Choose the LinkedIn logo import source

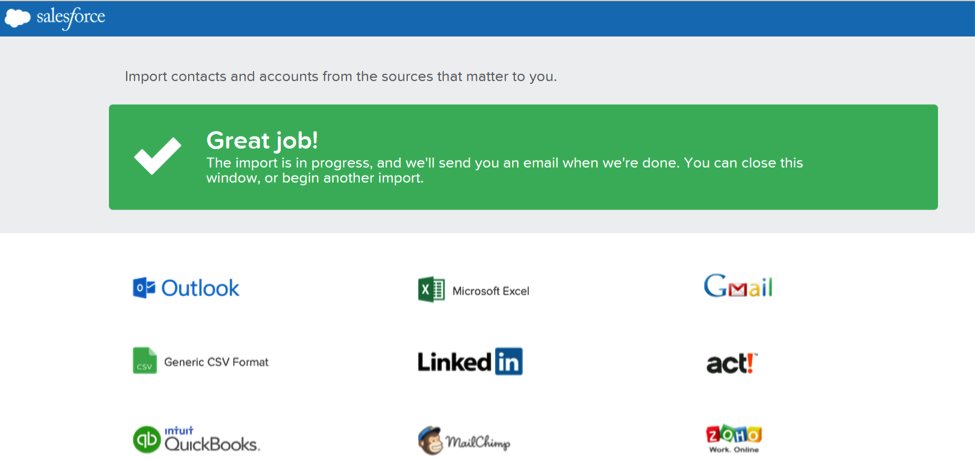(469, 361)
